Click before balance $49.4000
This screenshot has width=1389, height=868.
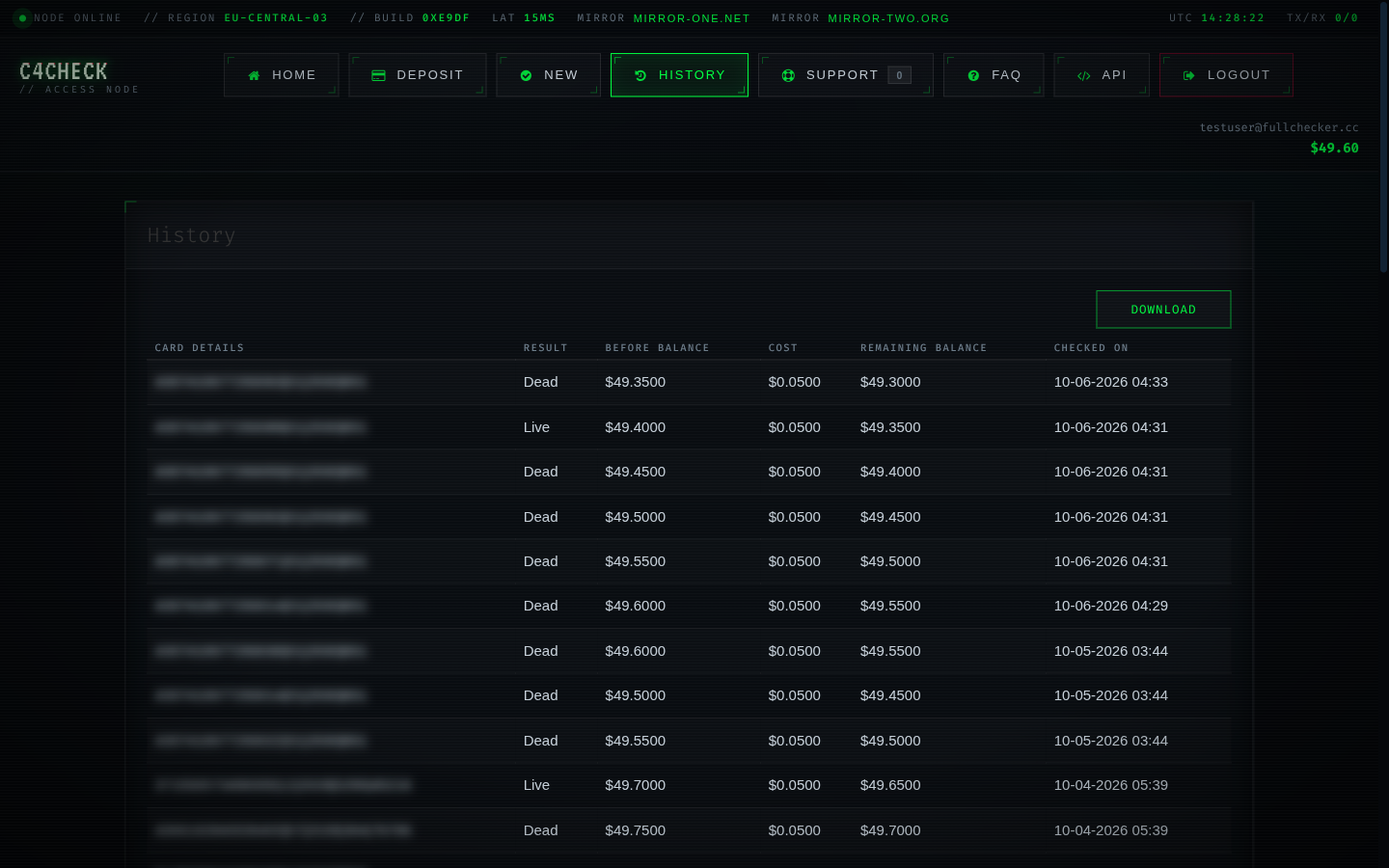635,427
